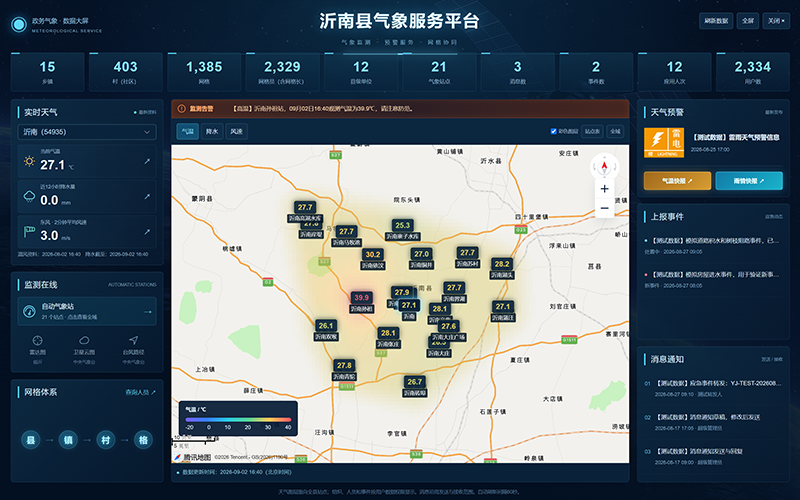Click the rain cloud icon beside 0.0 mm

pyautogui.click(x=29, y=197)
